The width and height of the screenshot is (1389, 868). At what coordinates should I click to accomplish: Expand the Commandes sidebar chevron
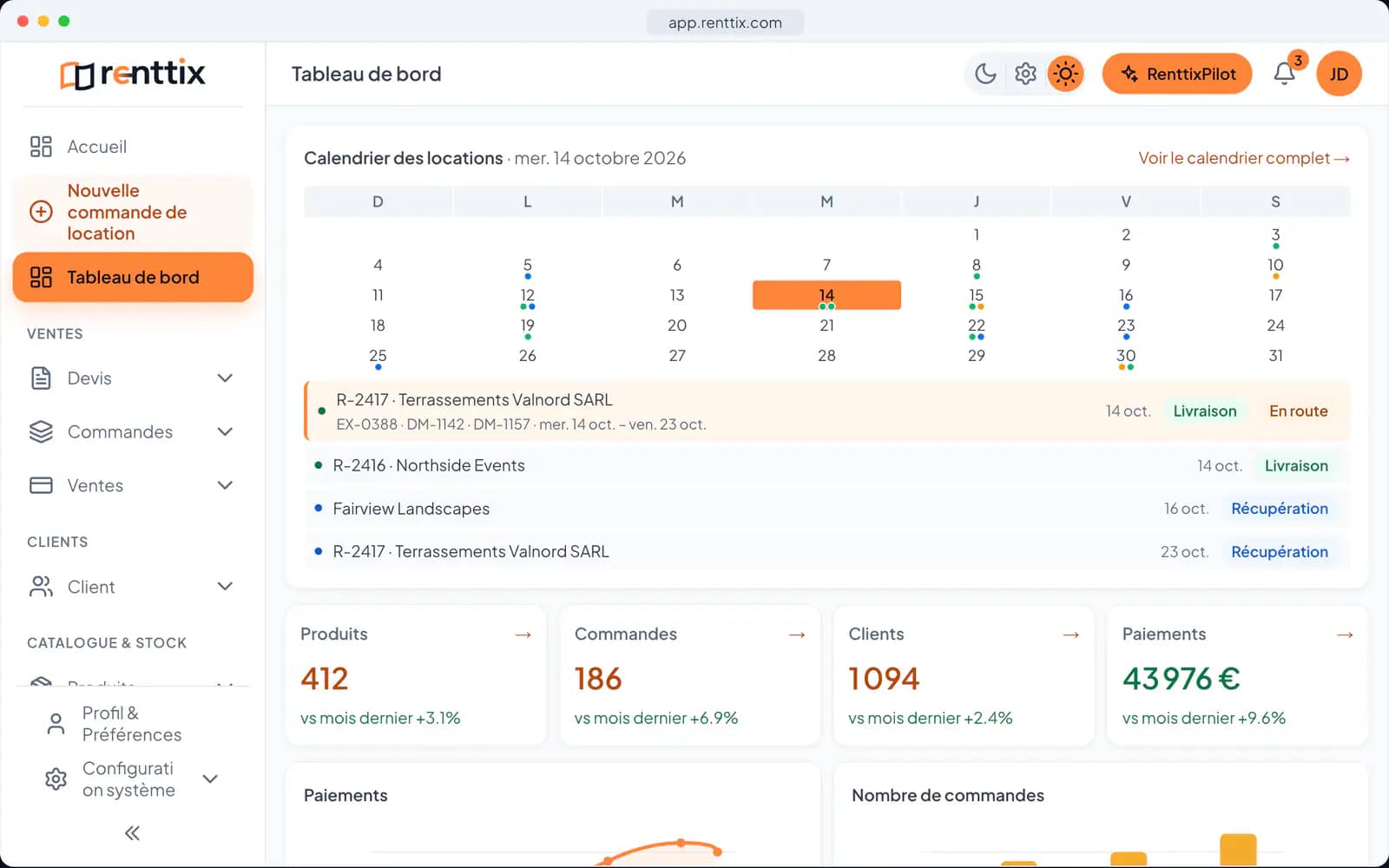point(225,432)
